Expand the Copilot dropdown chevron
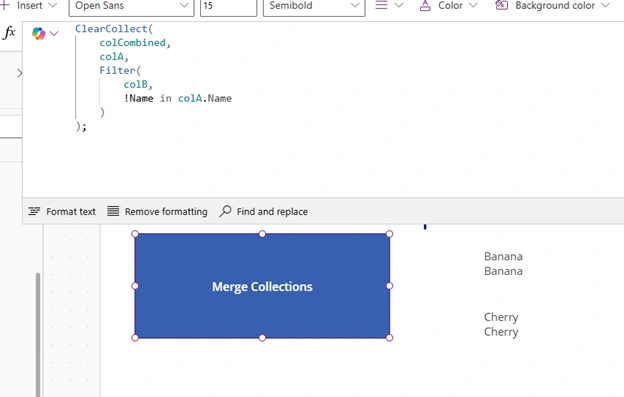The image size is (624, 397). [54, 33]
